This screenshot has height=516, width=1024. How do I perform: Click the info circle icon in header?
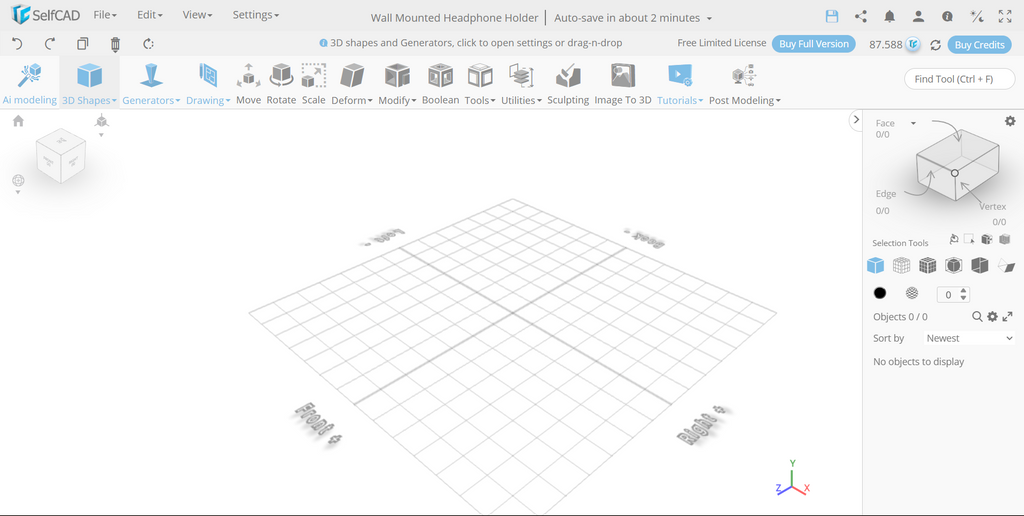point(947,17)
